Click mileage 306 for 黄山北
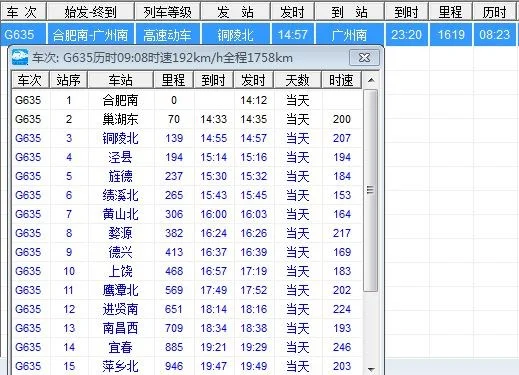 coord(174,214)
